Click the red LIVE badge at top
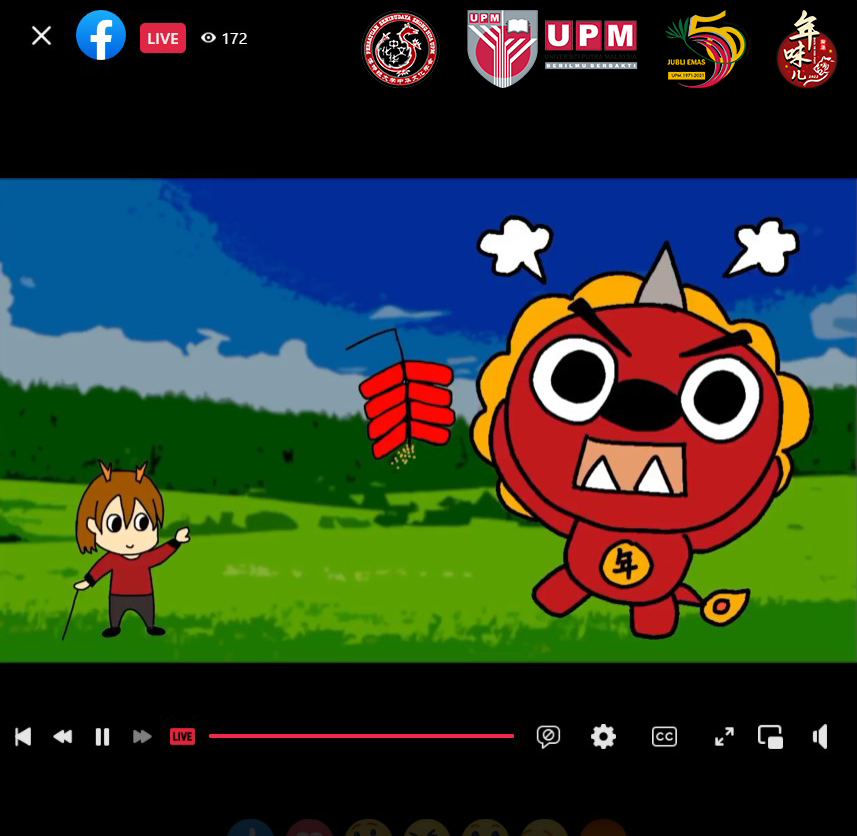Image resolution: width=857 pixels, height=836 pixels. point(162,38)
